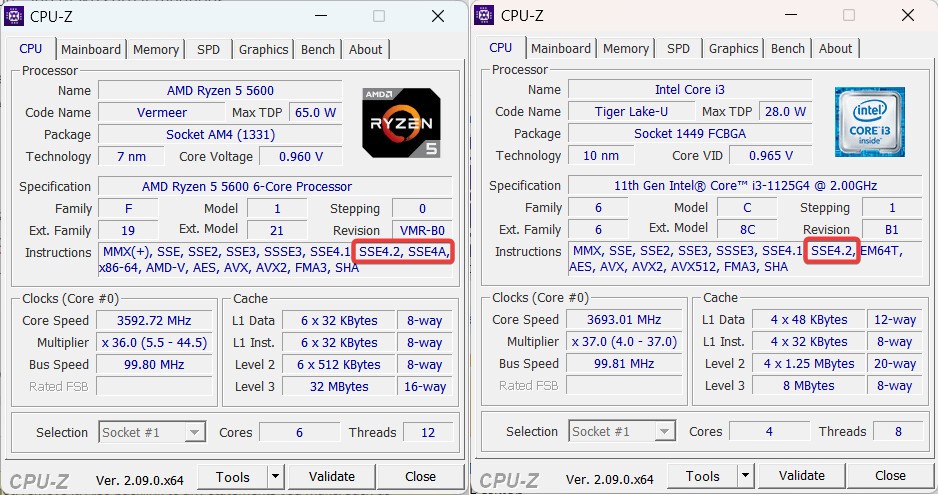Show the About tab in right window

836,49
